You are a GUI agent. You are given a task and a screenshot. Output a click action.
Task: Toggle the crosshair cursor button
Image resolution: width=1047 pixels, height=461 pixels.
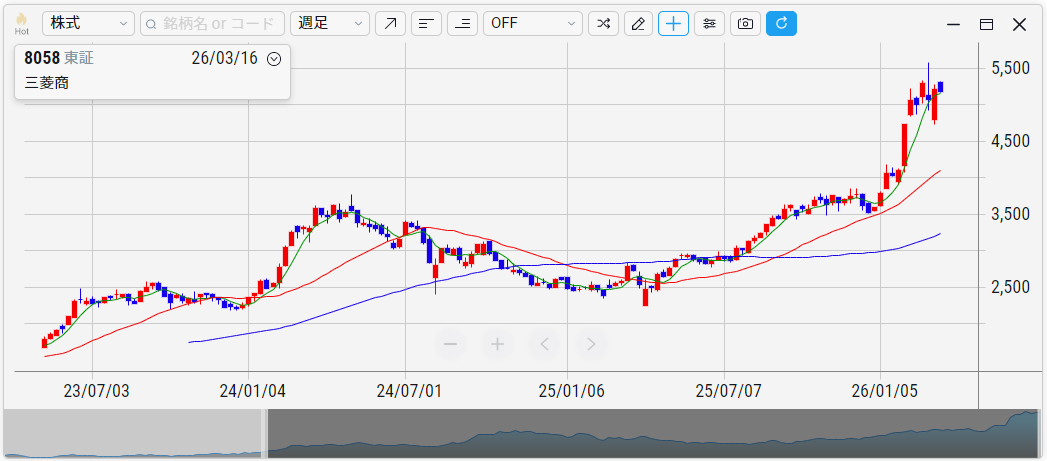673,24
